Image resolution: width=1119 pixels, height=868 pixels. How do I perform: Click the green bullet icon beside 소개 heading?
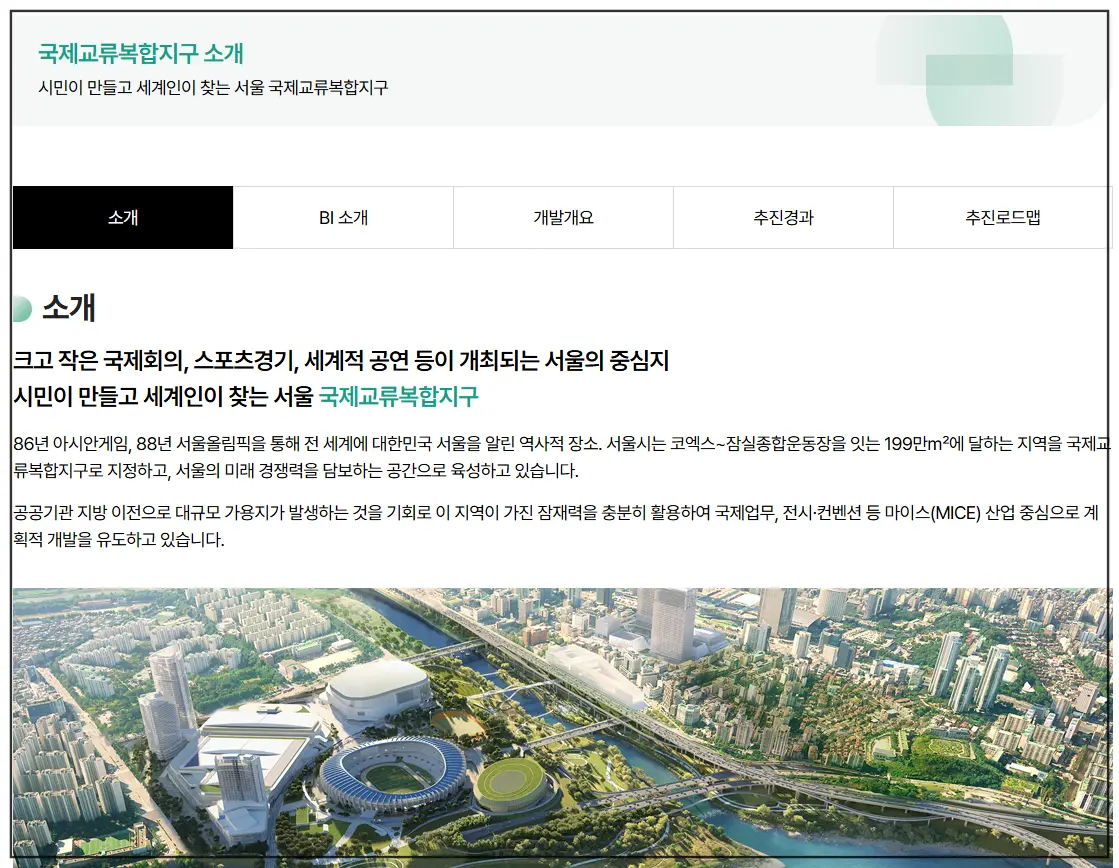point(21,308)
